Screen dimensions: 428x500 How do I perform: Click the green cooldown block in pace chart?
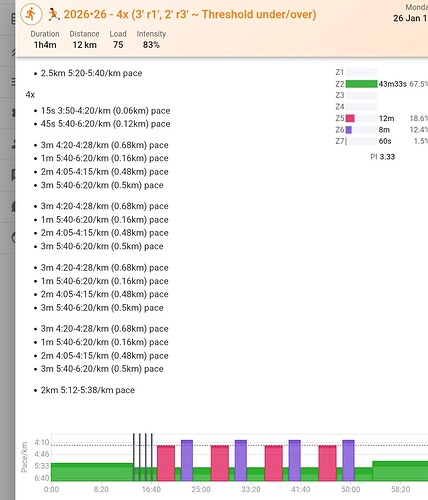(400, 471)
